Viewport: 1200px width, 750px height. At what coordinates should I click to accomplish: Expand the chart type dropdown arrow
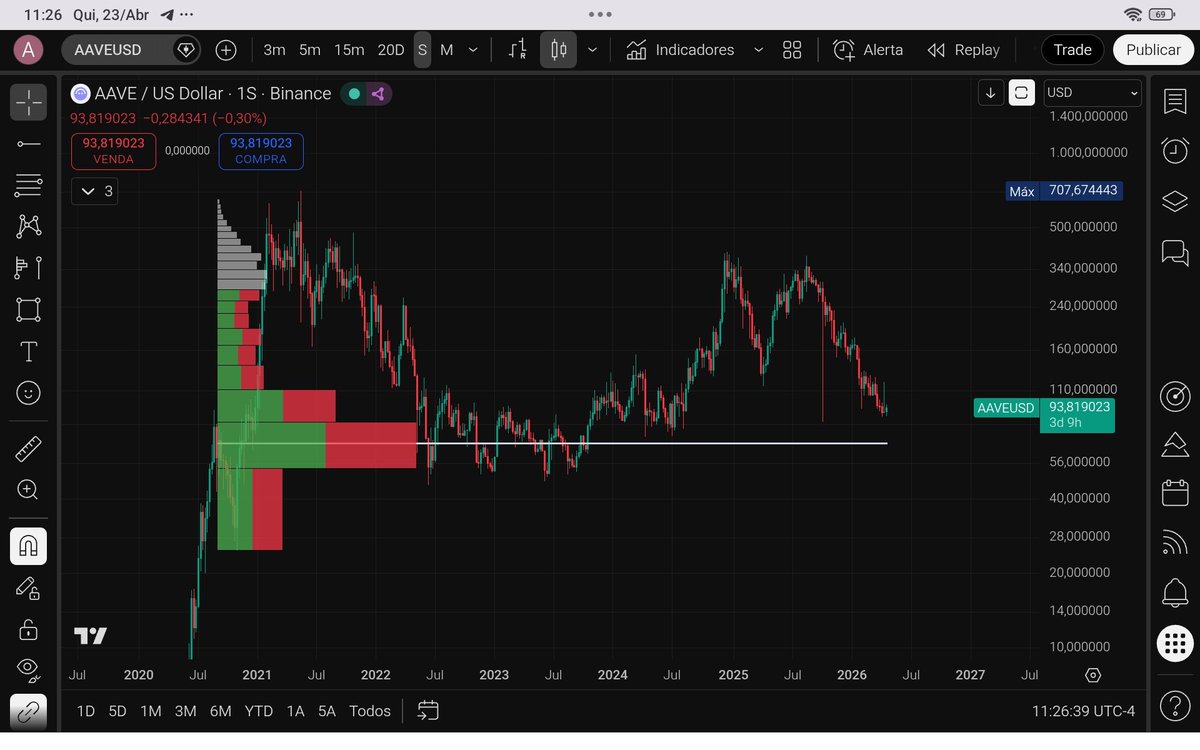click(x=592, y=50)
